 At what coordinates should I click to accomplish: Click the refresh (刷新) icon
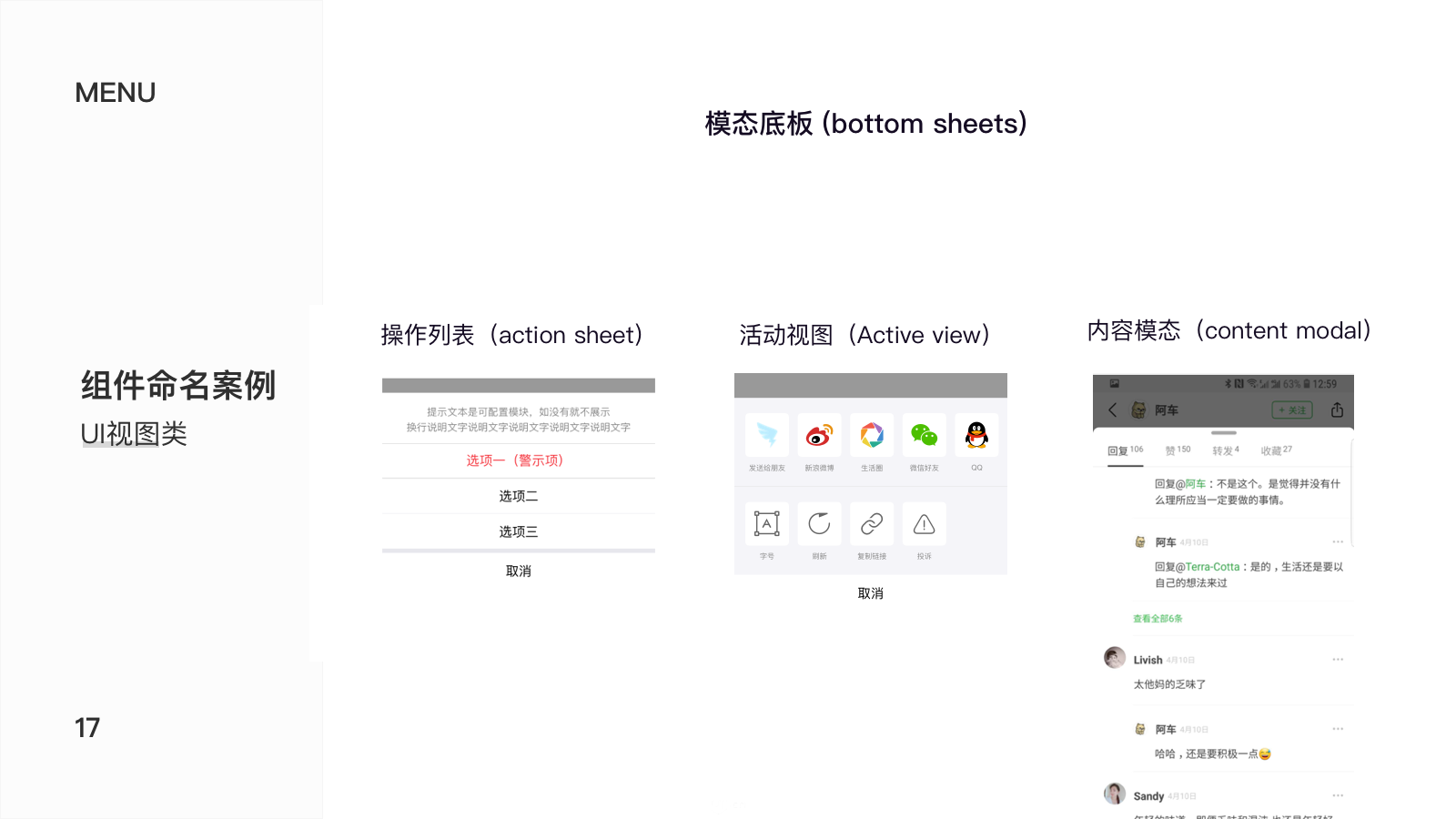click(x=819, y=524)
